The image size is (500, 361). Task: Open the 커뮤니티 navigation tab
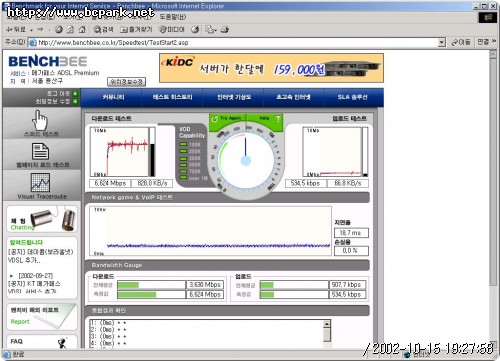click(113, 97)
